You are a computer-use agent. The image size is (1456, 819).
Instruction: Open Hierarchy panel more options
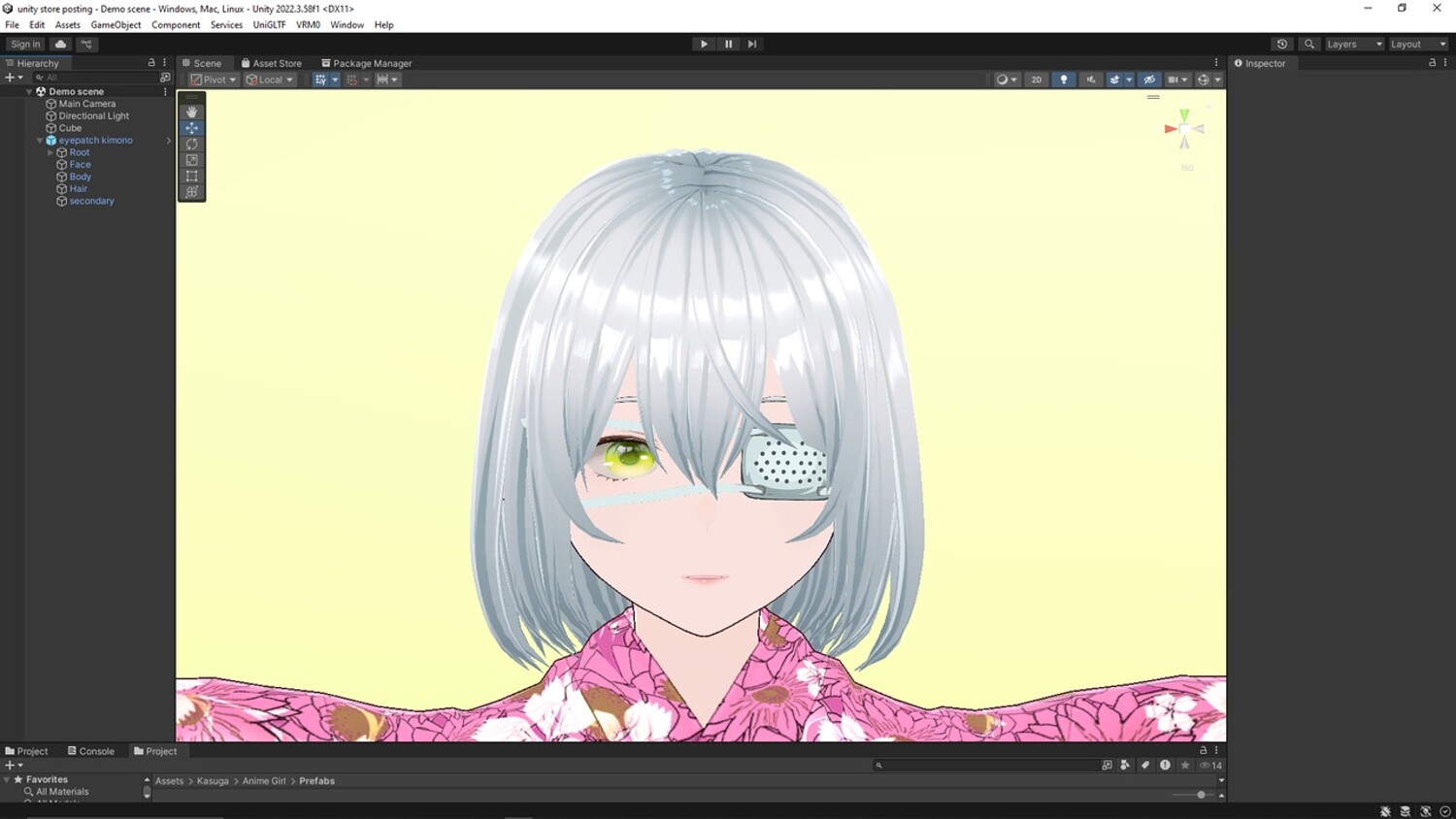pos(164,63)
